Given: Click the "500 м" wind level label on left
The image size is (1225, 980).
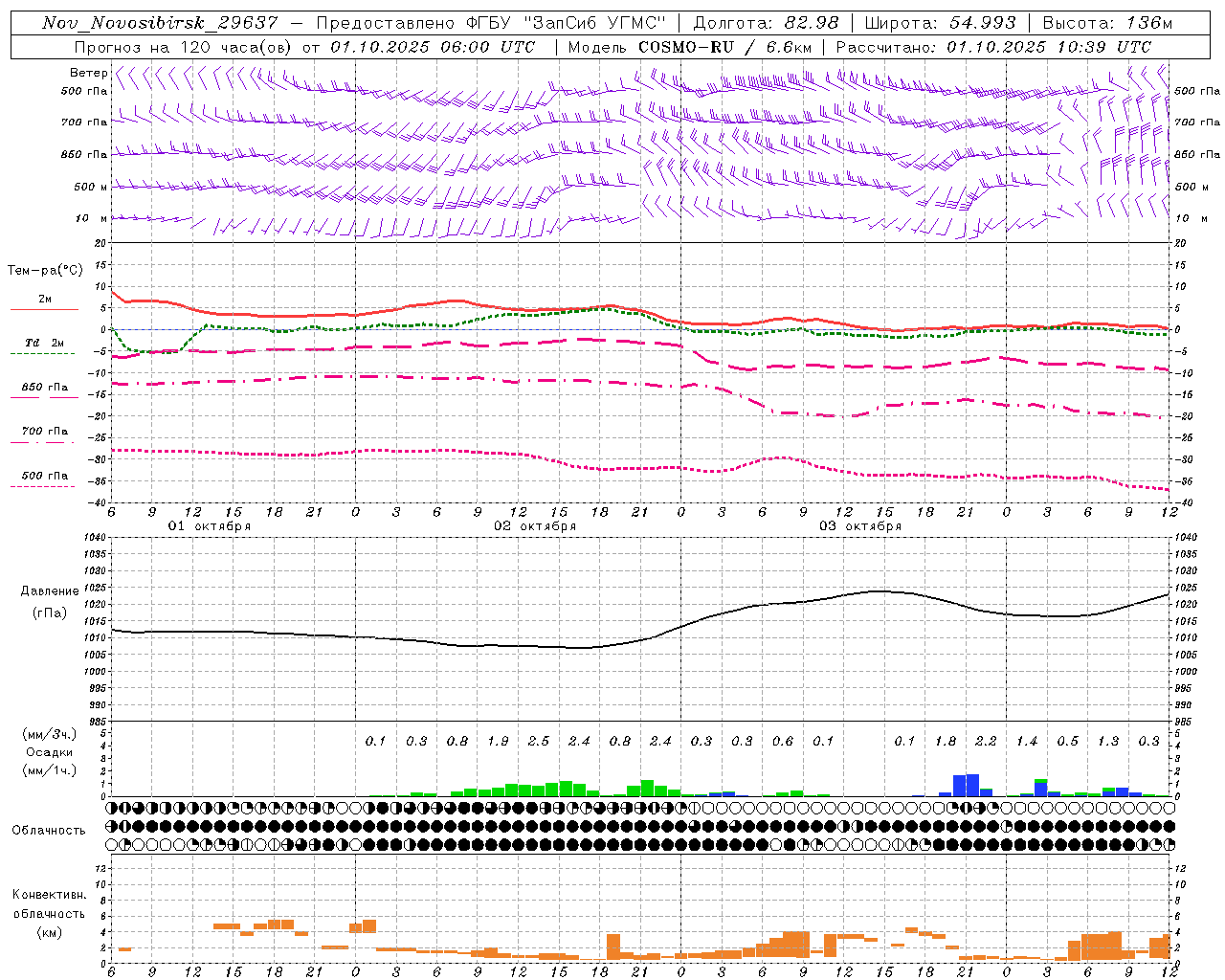Looking at the screenshot, I should (91, 187).
